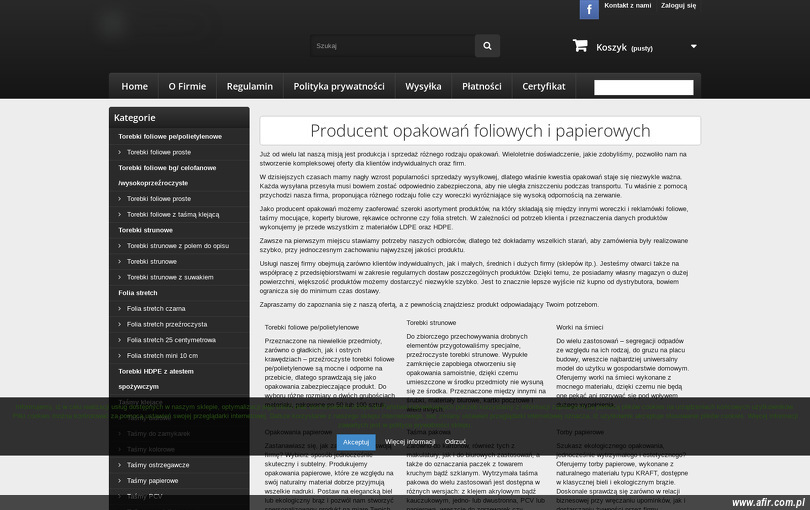Click the white input box in navbar
The height and width of the screenshot is (510, 810).
tap(643, 88)
